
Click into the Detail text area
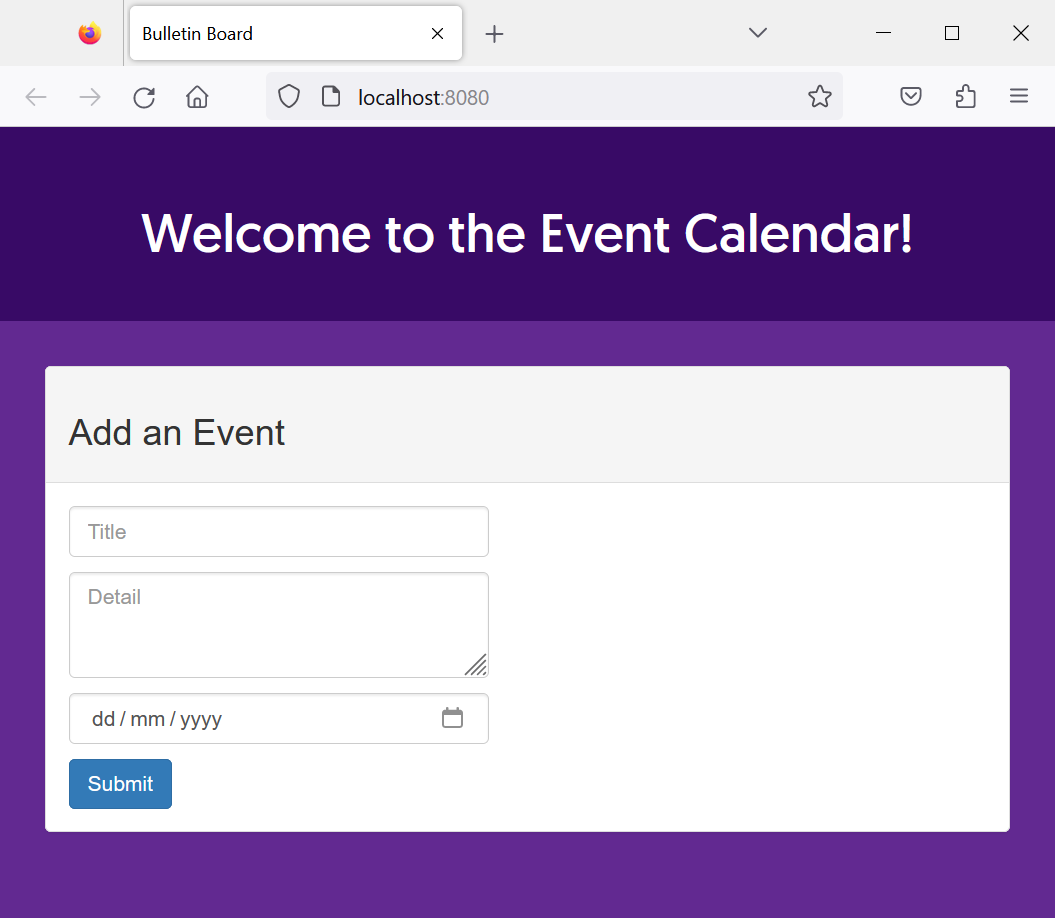point(279,625)
